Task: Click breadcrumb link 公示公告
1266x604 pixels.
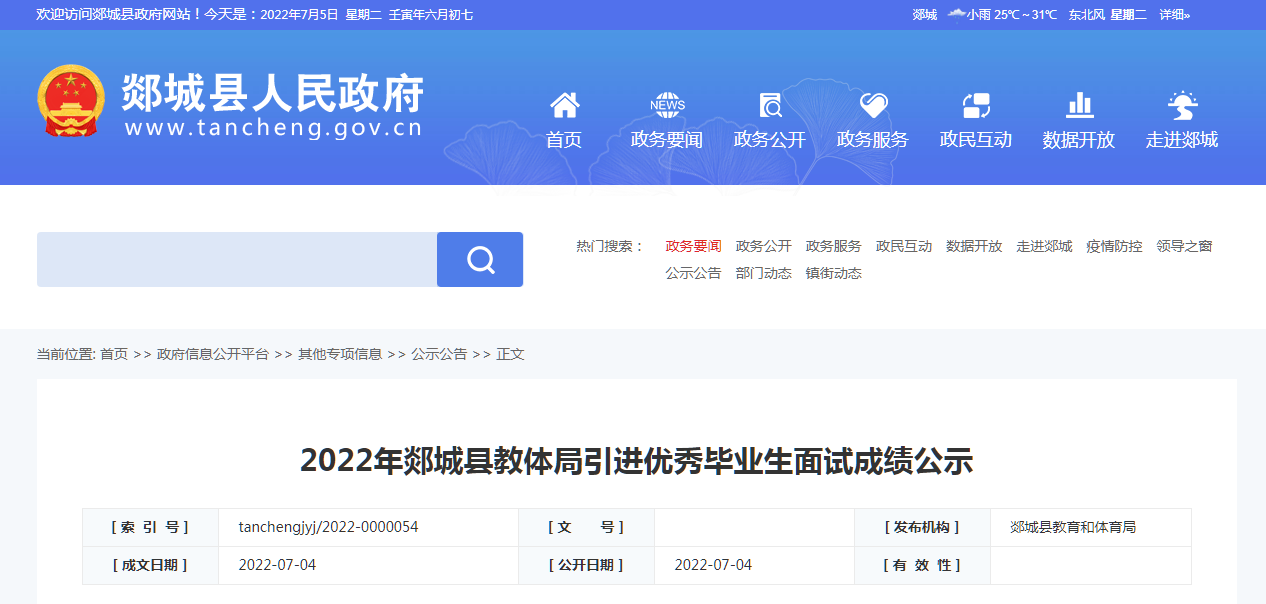Action: [x=439, y=354]
